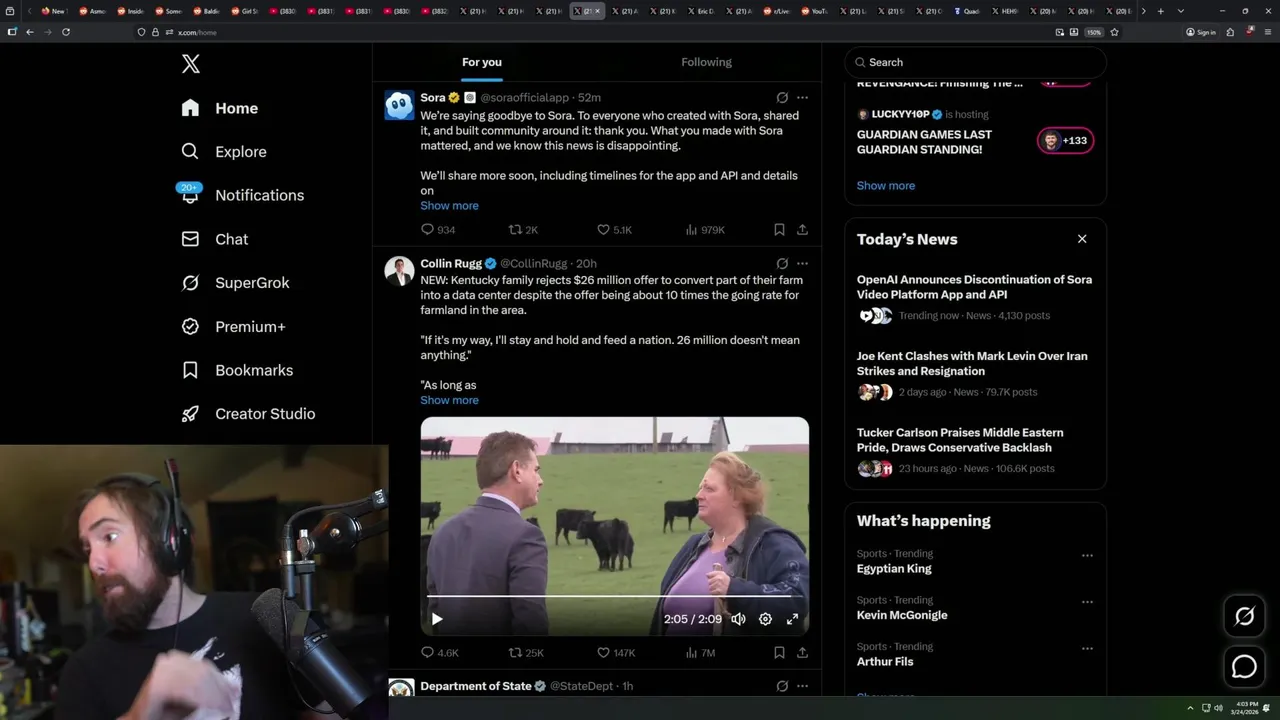Open the list all tabs dropdown
Image resolution: width=1280 pixels, height=720 pixels.
pos(1181,11)
